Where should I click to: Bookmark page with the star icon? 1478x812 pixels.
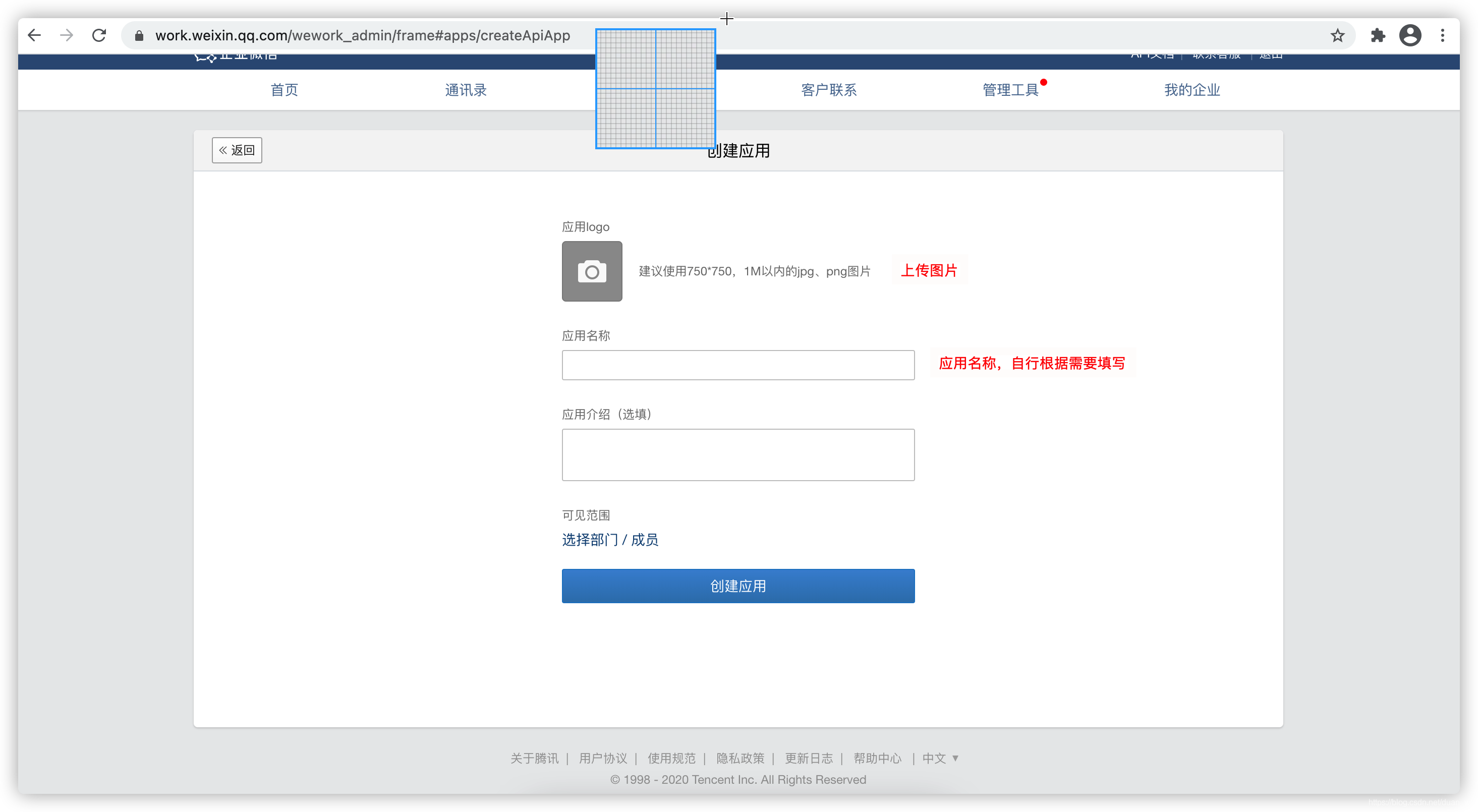click(1337, 36)
